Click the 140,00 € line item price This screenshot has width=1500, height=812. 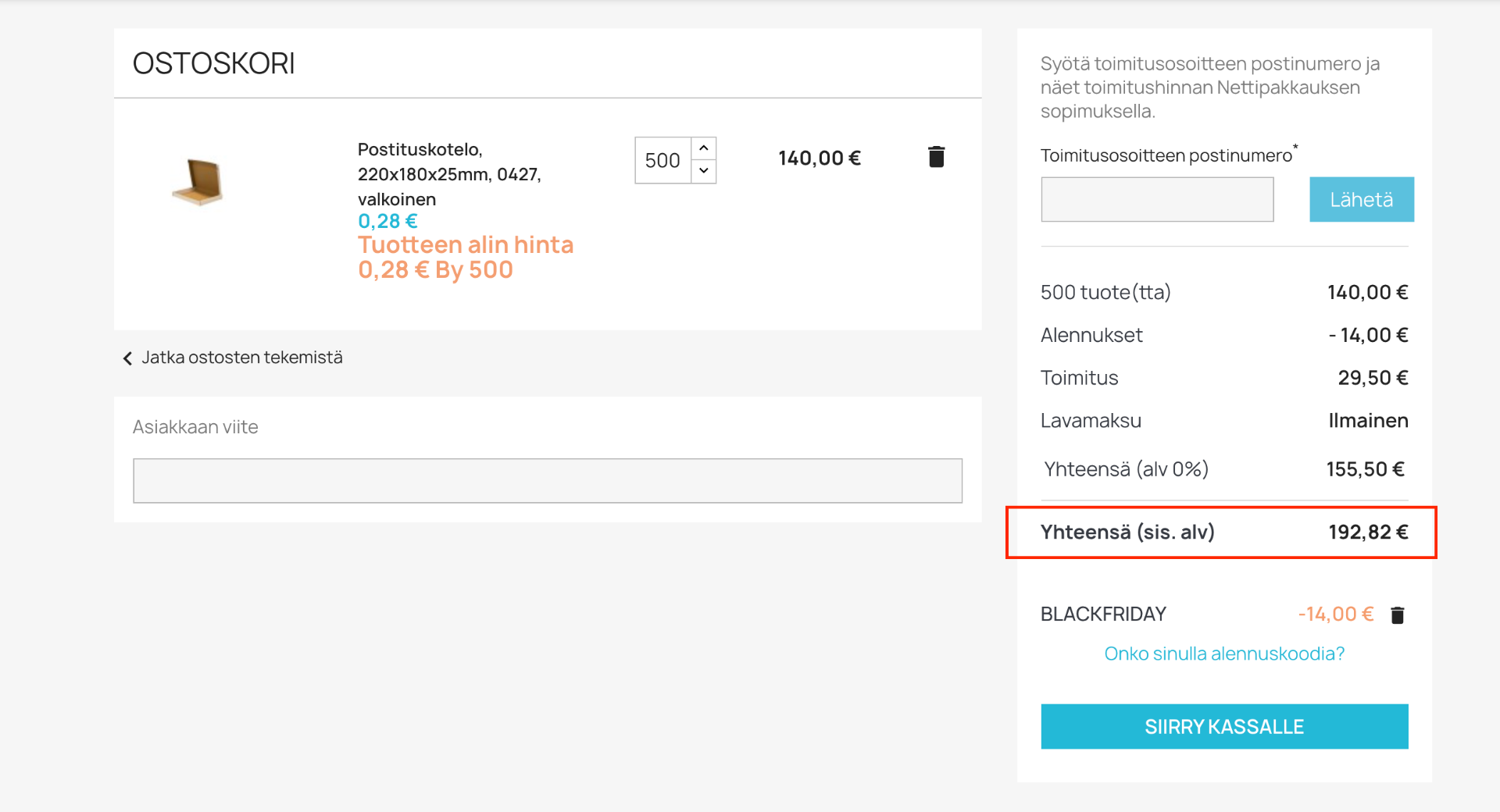click(820, 158)
